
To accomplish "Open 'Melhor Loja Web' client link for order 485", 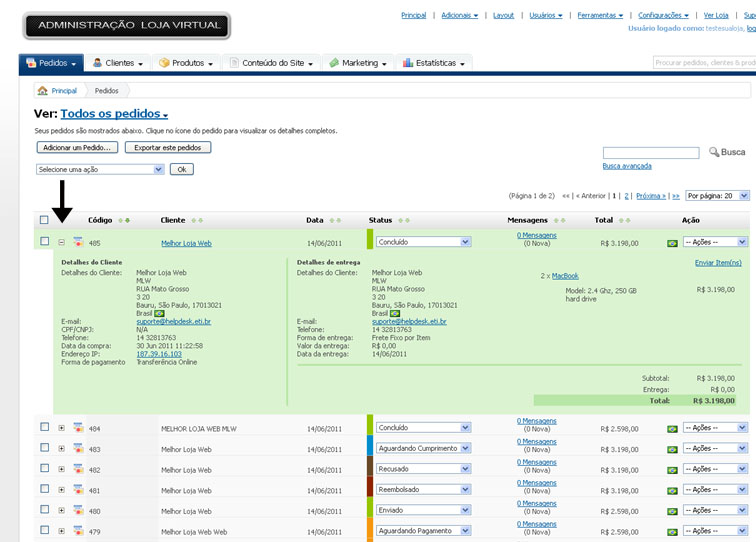I will [186, 244].
